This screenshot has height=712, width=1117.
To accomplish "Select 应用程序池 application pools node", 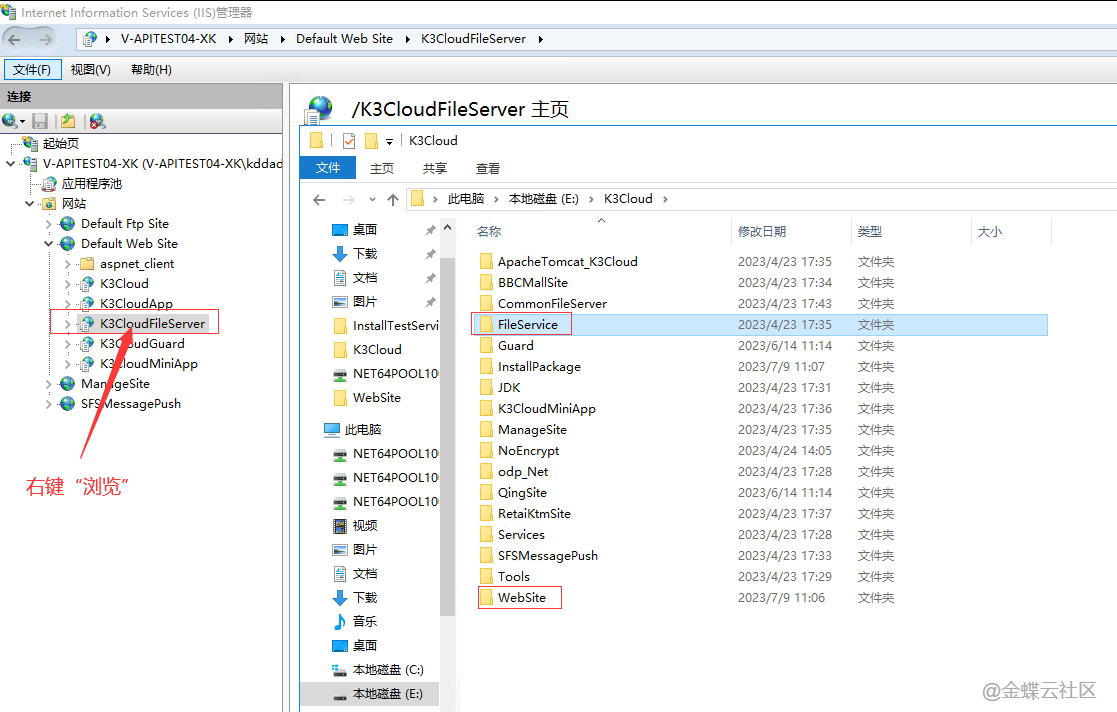I will click(x=91, y=183).
